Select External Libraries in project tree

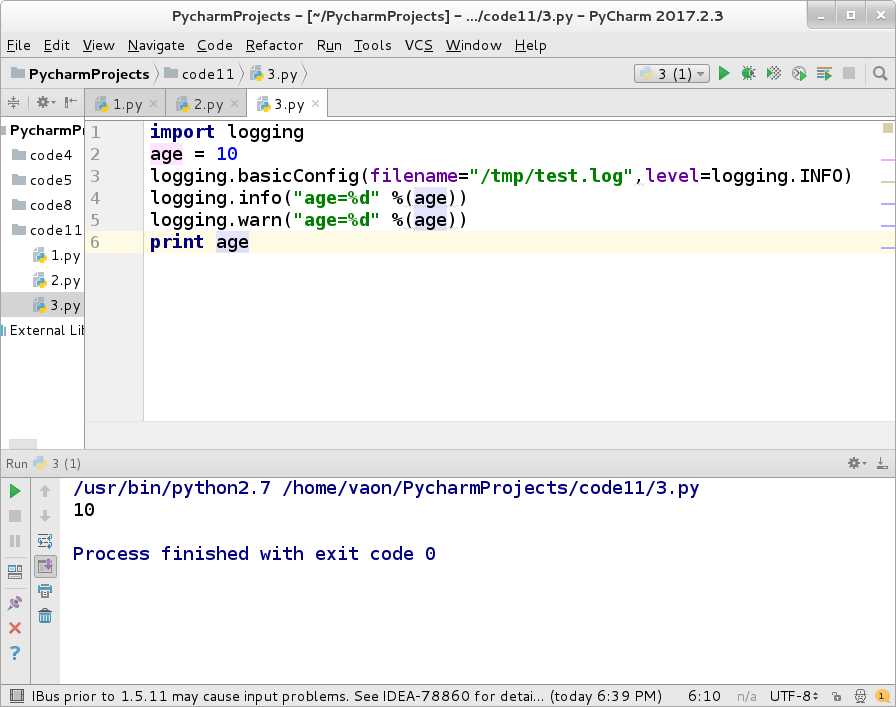(42, 330)
